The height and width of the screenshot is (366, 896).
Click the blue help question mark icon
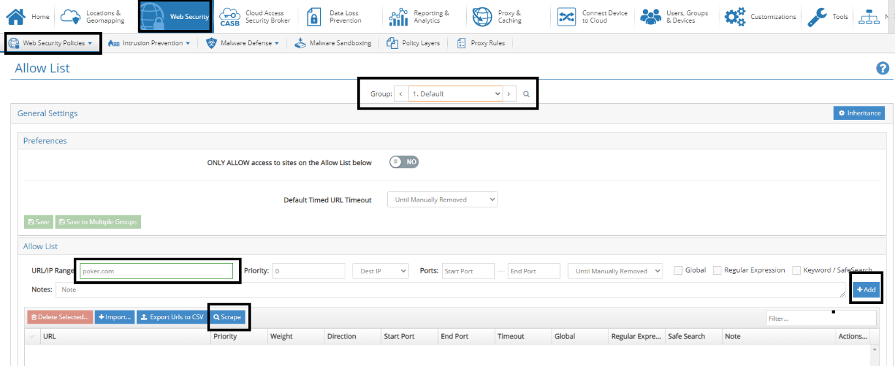pyautogui.click(x=882, y=69)
